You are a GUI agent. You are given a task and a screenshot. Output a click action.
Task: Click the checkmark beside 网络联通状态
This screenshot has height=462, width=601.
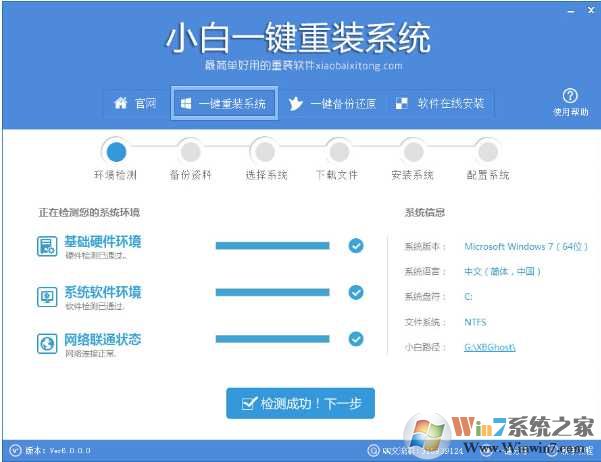[356, 339]
